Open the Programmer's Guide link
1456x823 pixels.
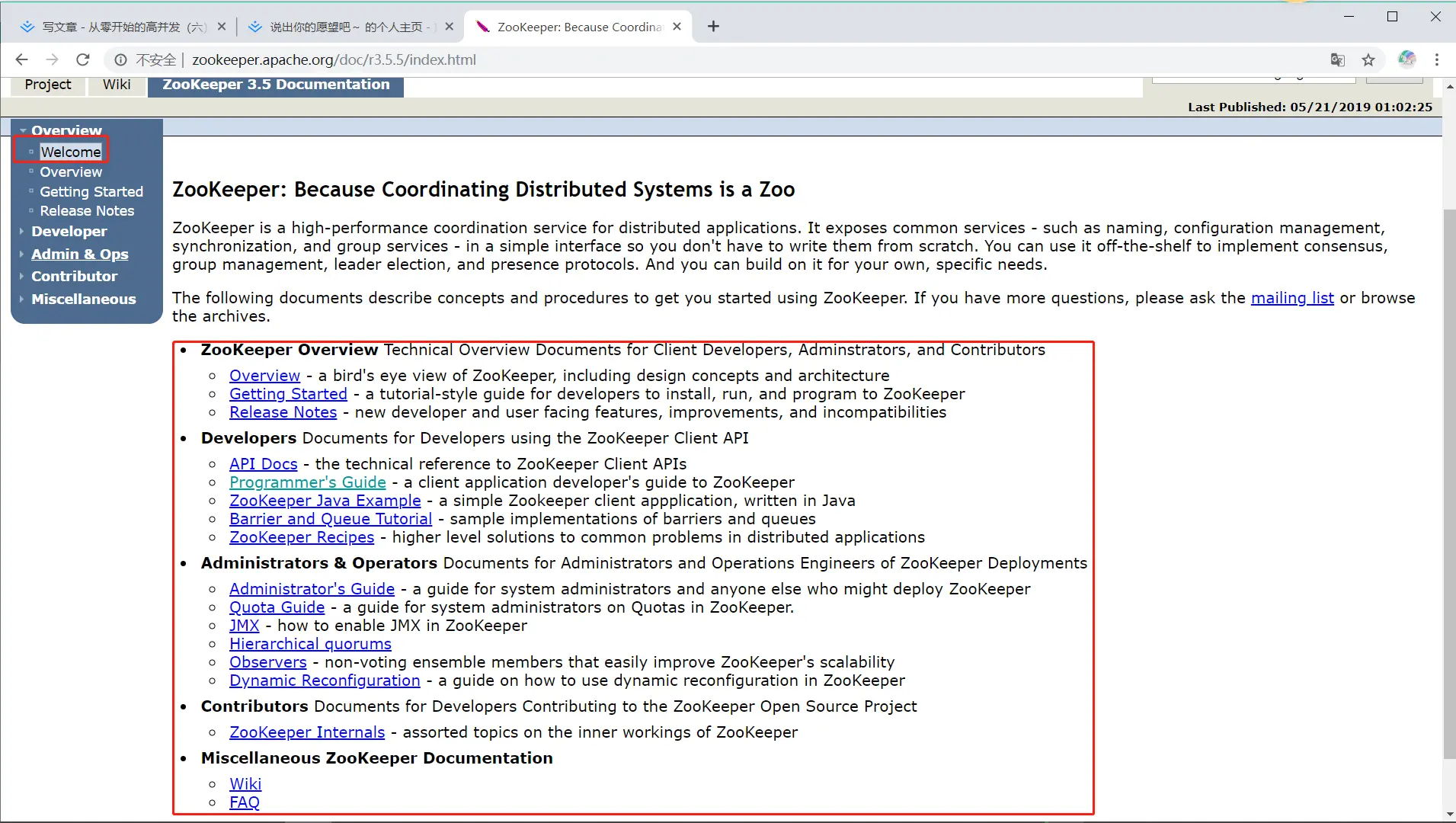point(307,482)
